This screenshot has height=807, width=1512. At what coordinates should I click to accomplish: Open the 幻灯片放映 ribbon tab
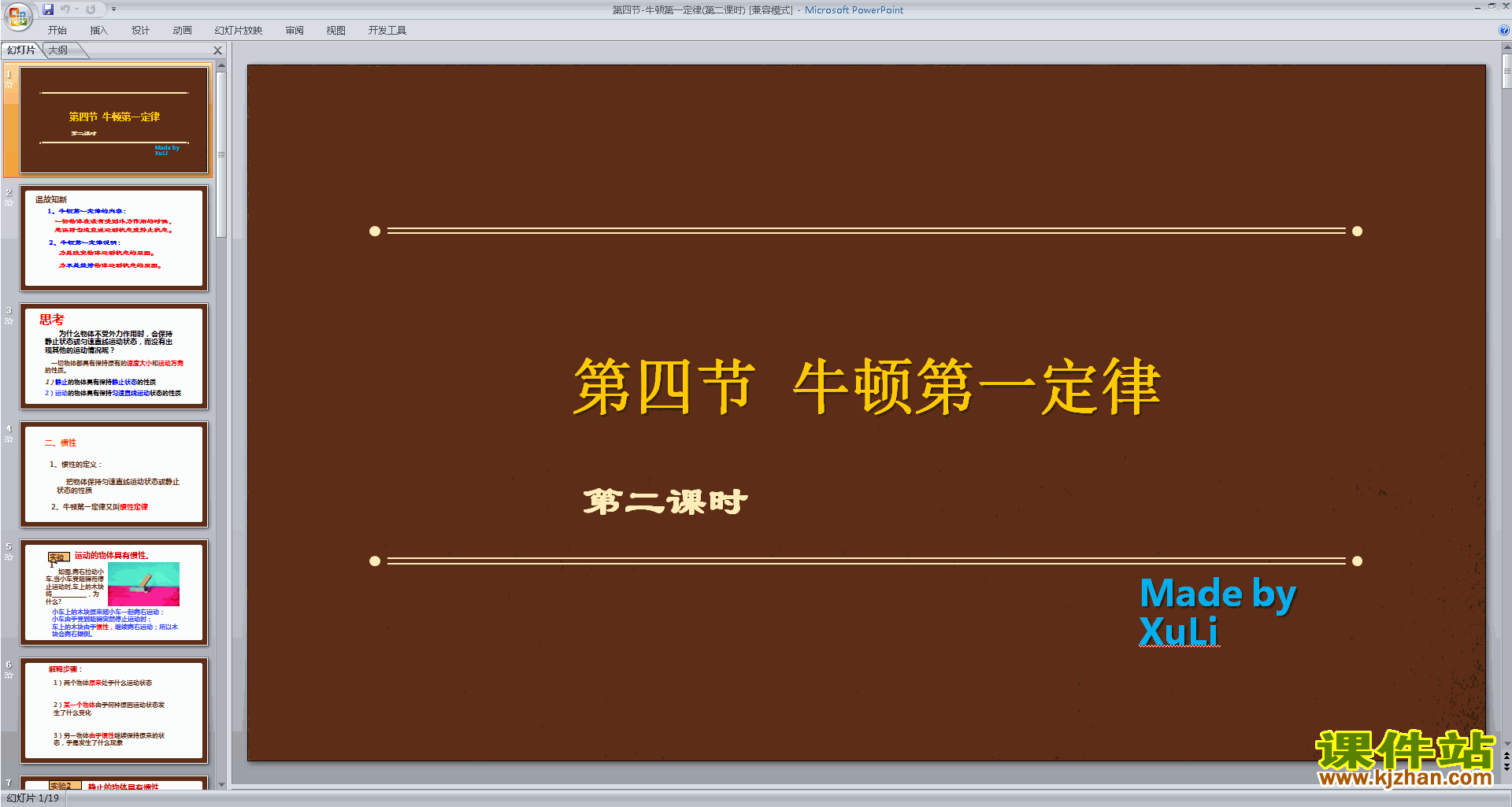click(x=238, y=31)
